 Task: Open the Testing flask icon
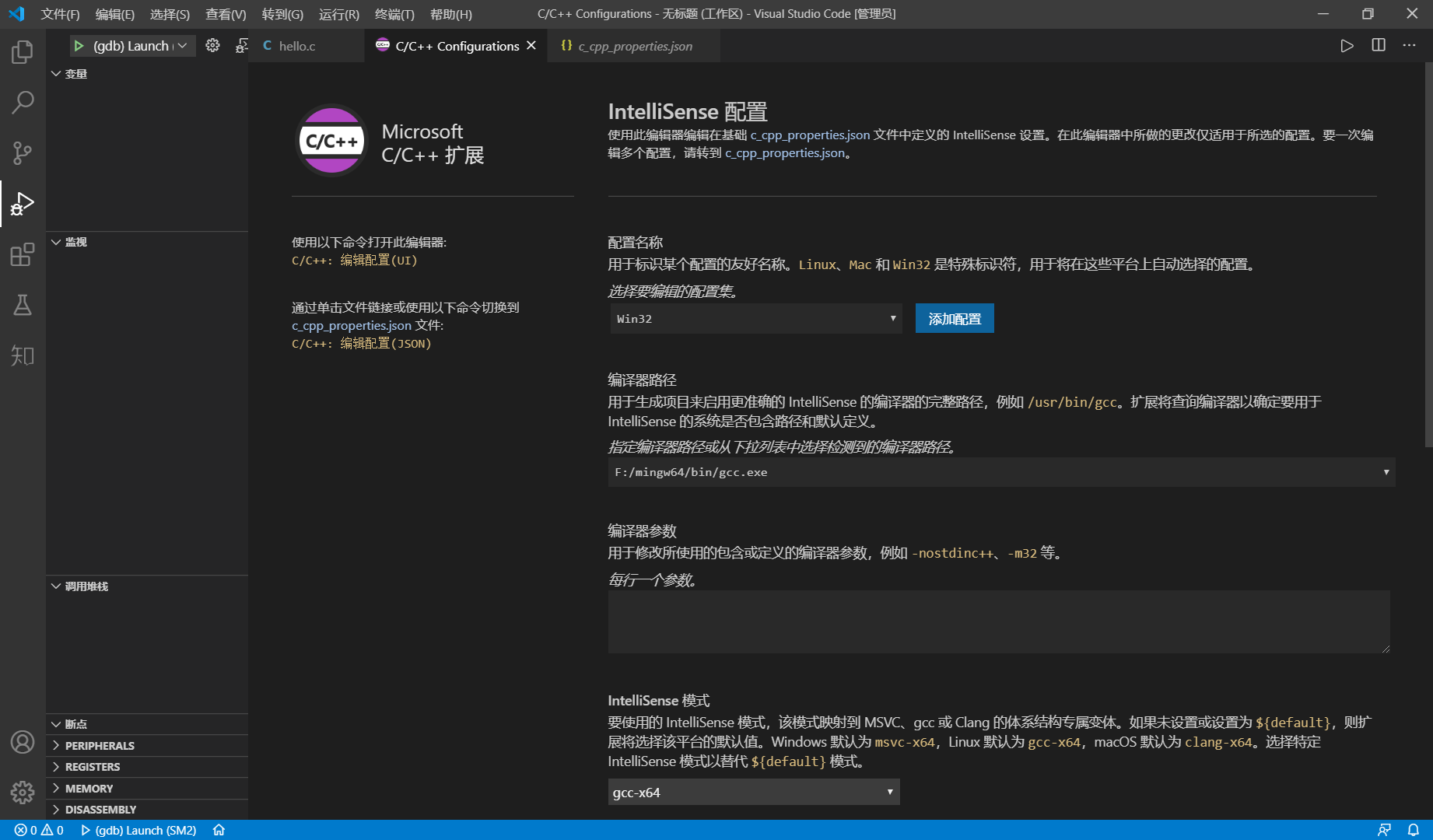(x=22, y=305)
